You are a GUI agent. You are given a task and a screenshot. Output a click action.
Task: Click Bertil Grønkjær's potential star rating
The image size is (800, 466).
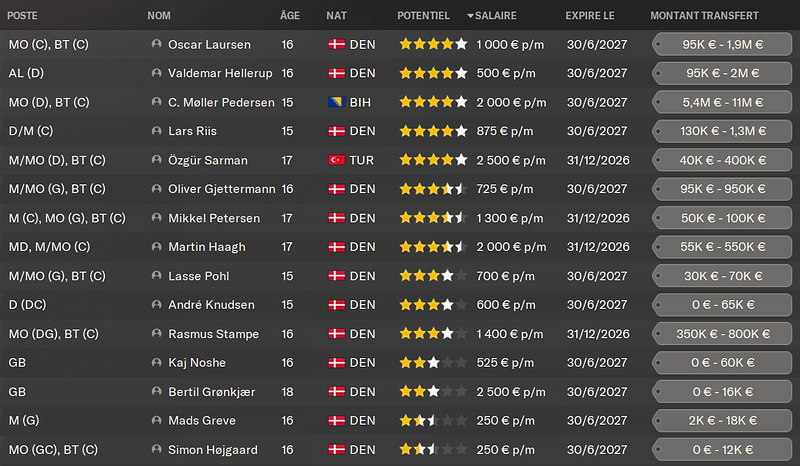click(x=432, y=392)
